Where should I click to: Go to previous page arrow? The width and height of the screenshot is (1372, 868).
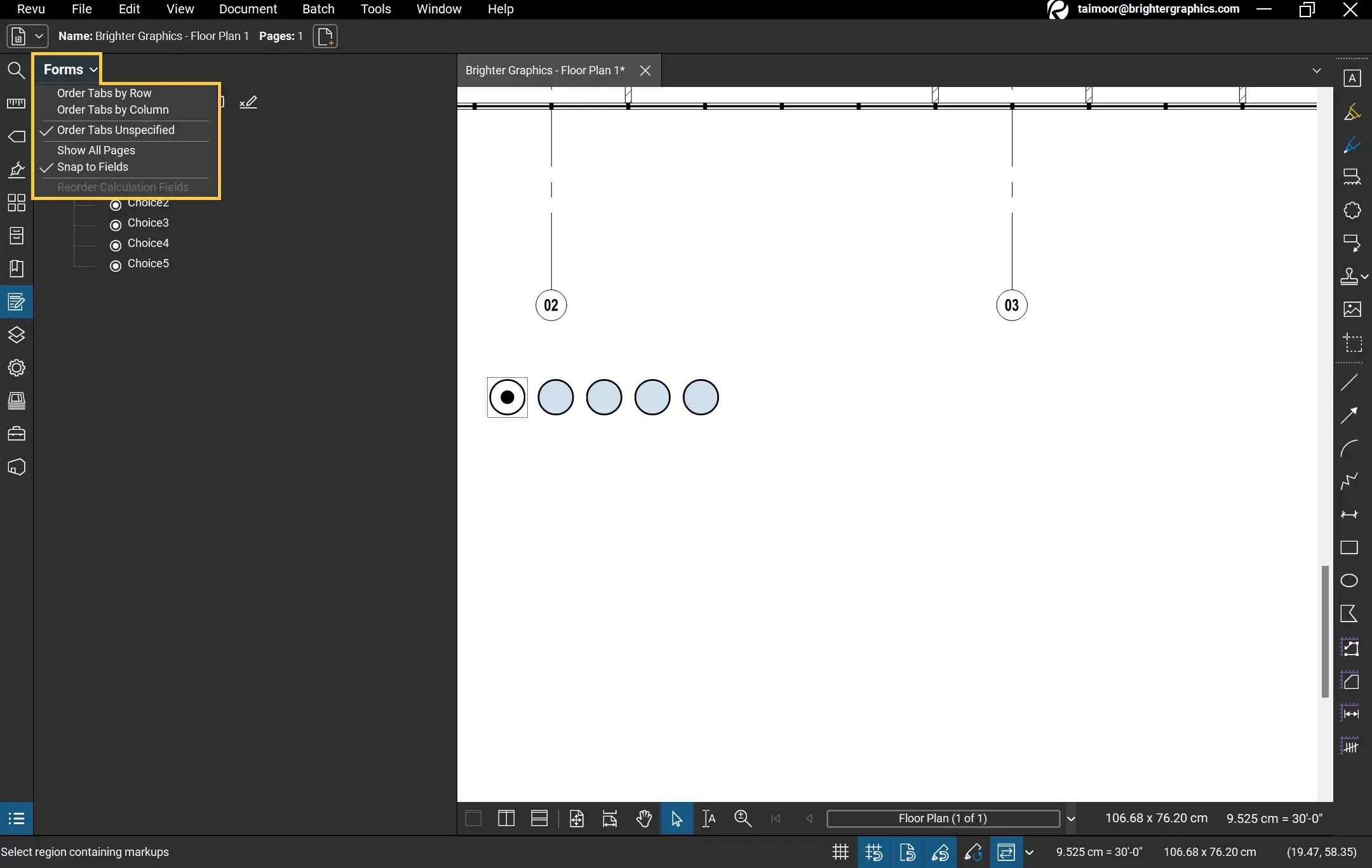(809, 818)
